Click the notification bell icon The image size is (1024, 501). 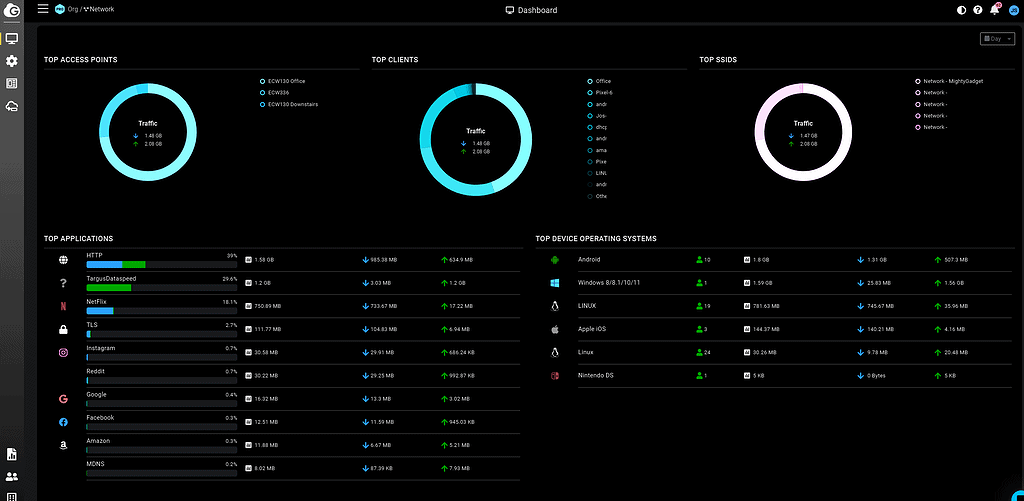(994, 10)
